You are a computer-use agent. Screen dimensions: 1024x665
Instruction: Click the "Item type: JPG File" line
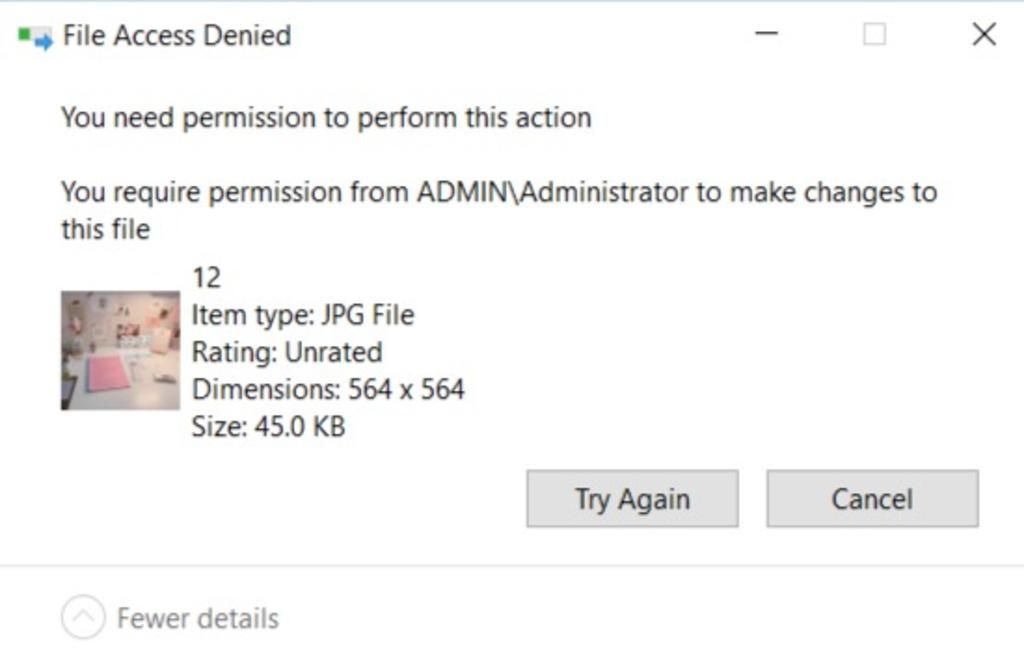point(302,315)
